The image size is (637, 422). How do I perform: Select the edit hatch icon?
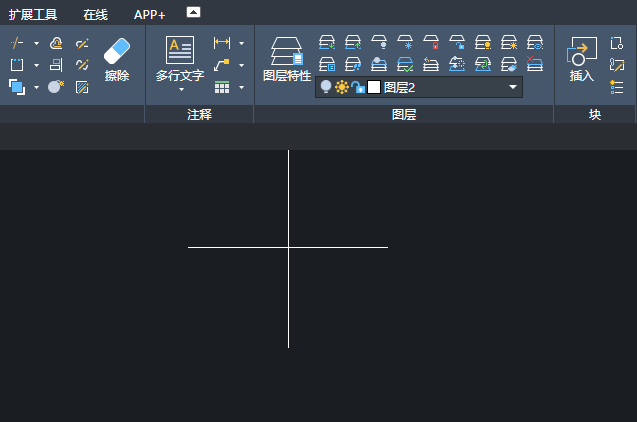82,87
